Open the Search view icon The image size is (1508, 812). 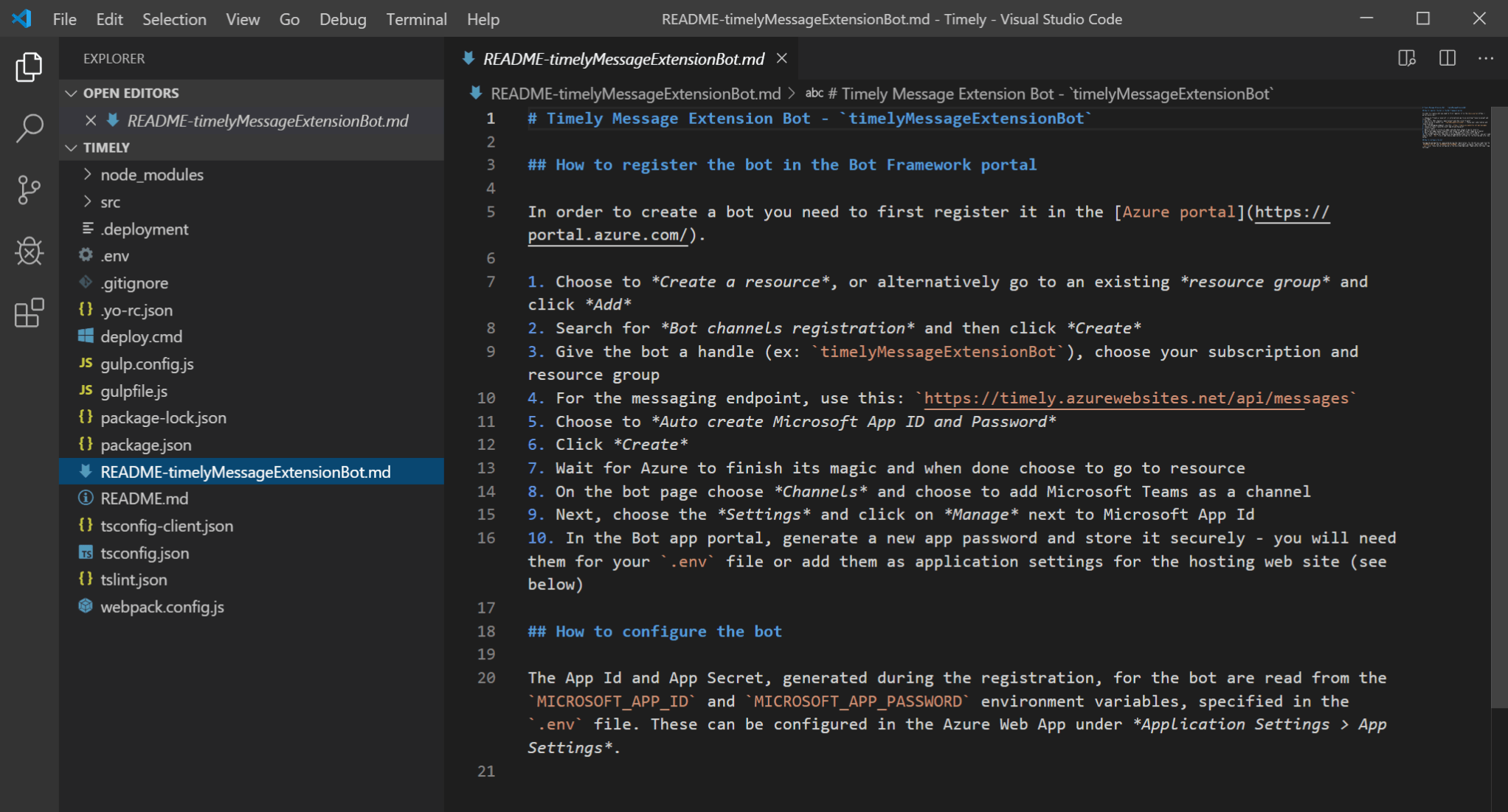click(29, 128)
